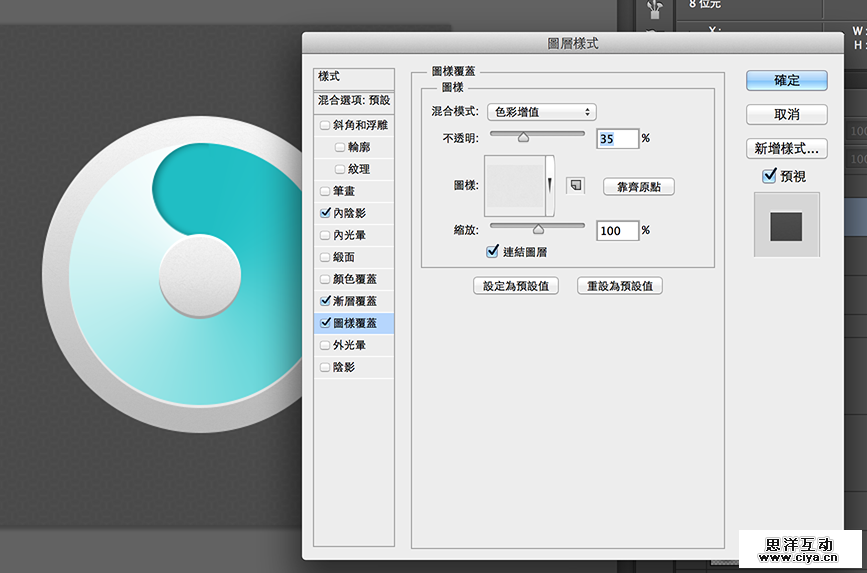Disable the 內陰影 checkbox
867x573 pixels.
pos(325,213)
